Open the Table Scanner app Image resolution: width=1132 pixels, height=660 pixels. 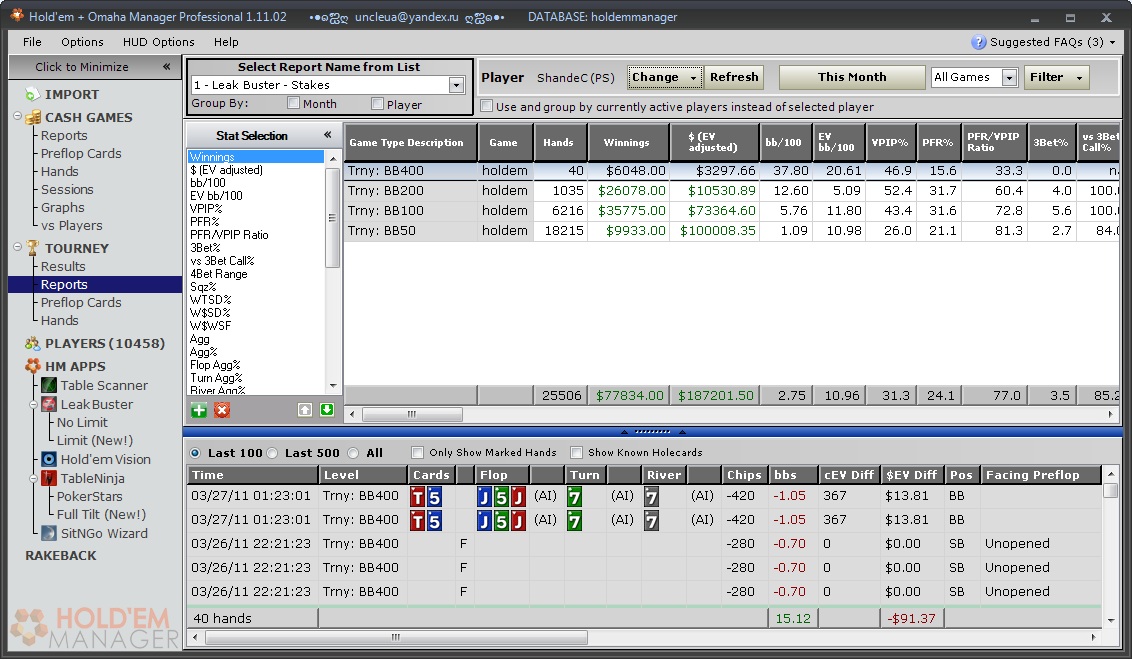click(x=103, y=386)
